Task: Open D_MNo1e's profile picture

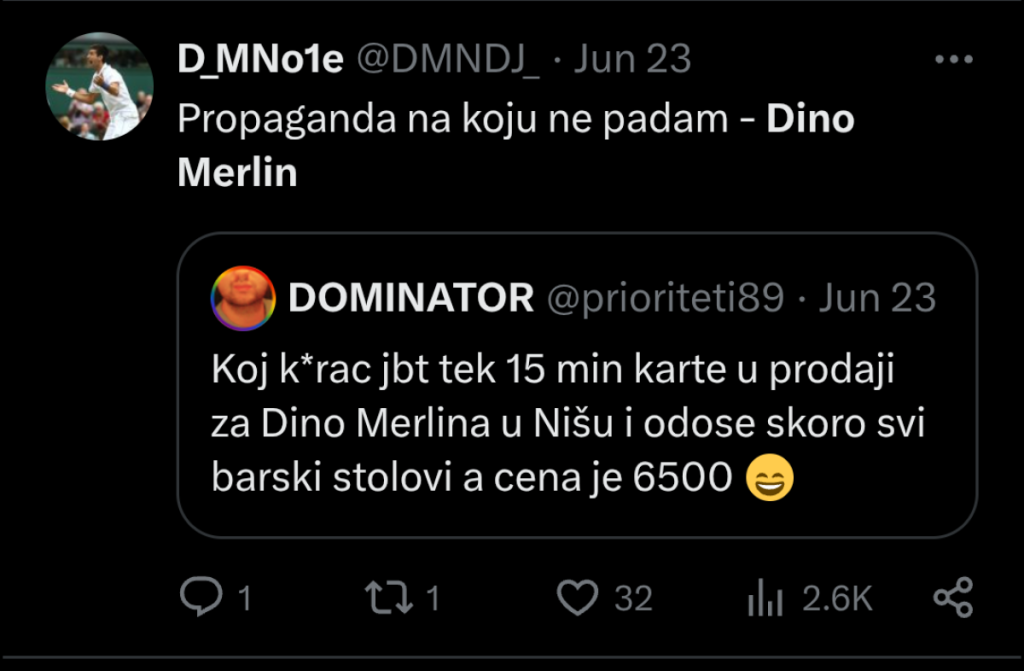Action: point(100,86)
